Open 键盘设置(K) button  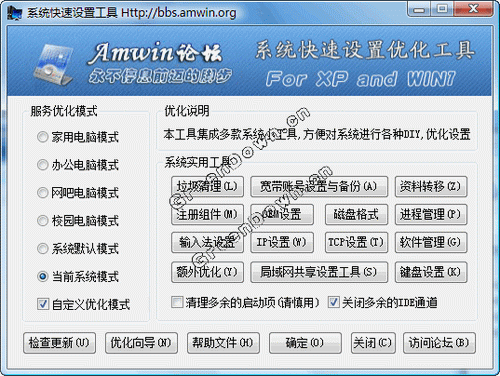click(431, 272)
